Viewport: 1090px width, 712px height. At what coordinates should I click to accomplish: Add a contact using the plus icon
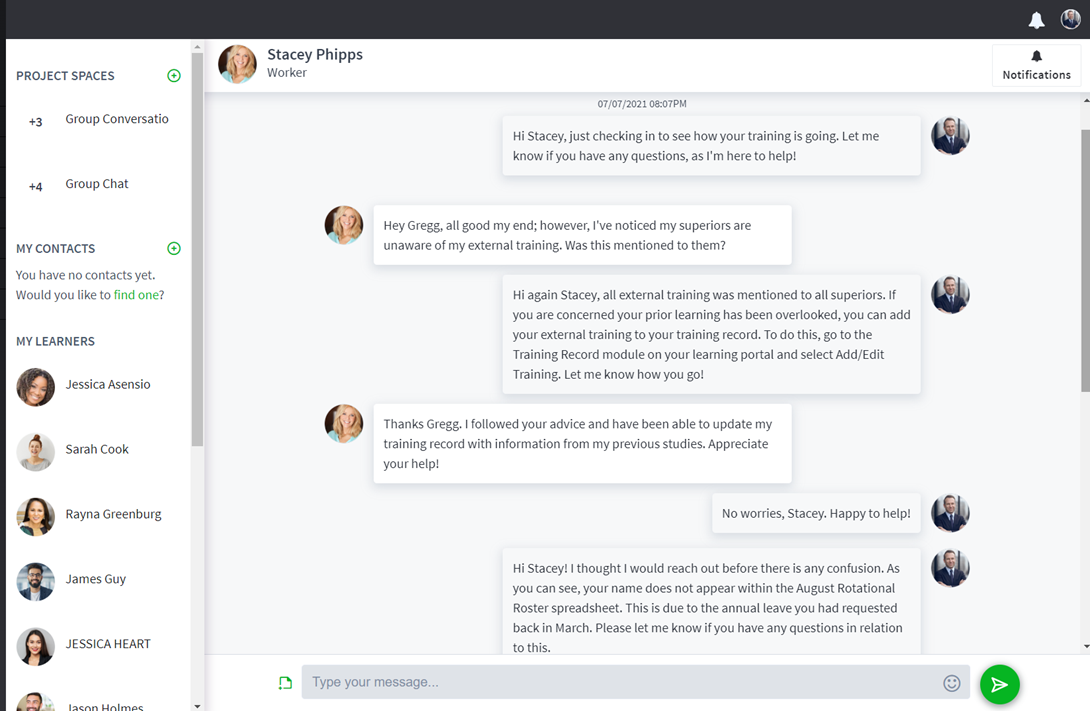click(173, 248)
